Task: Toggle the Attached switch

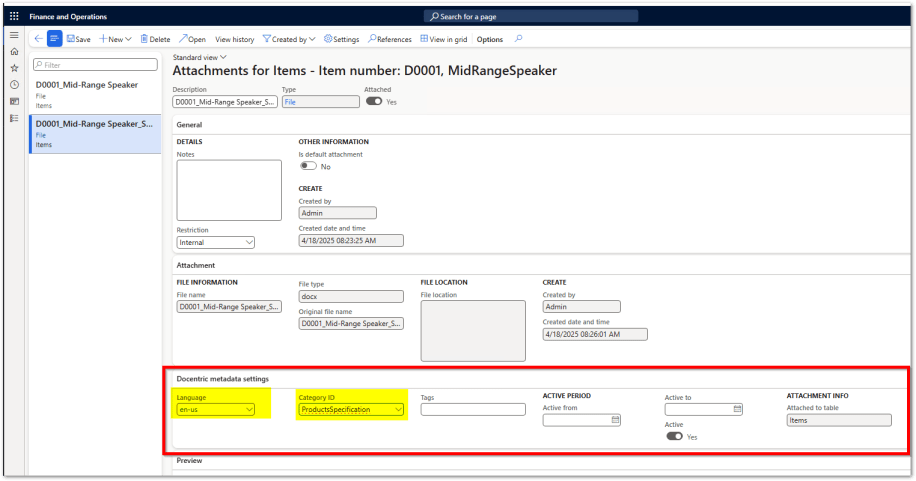Action: pos(374,101)
